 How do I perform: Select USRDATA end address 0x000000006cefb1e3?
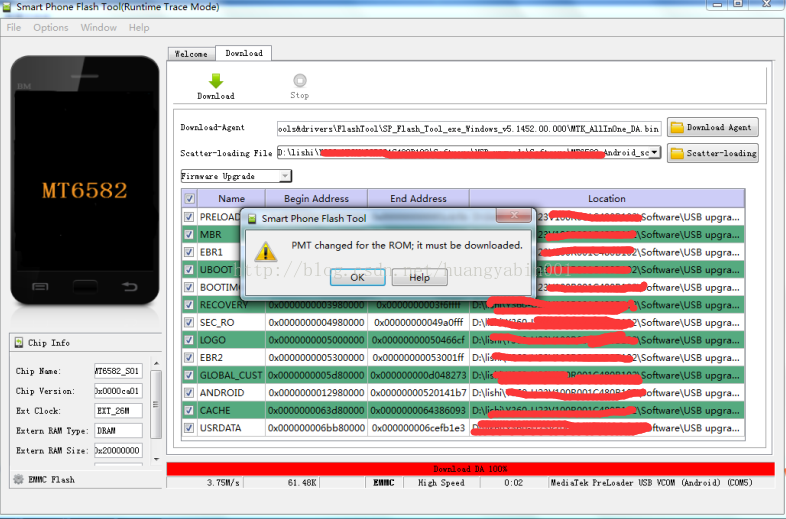click(x=419, y=428)
